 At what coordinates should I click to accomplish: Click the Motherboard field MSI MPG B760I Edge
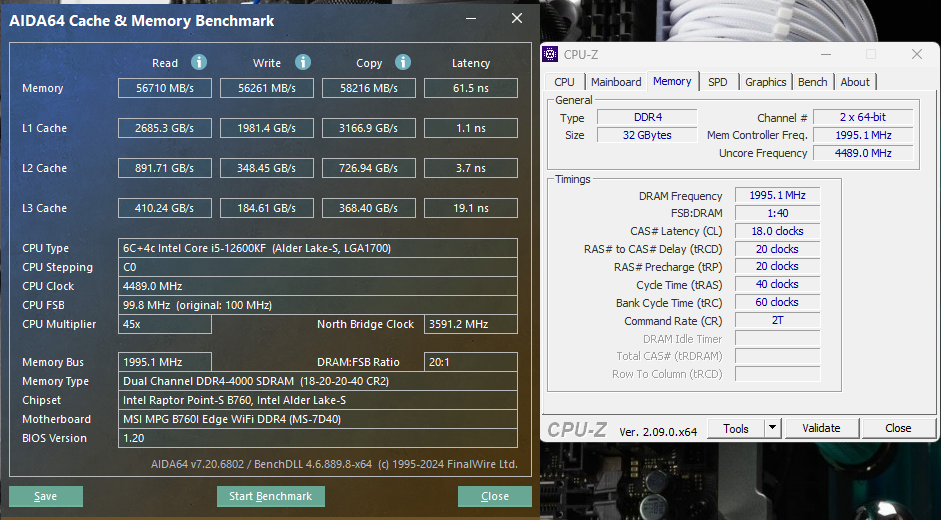click(x=317, y=419)
